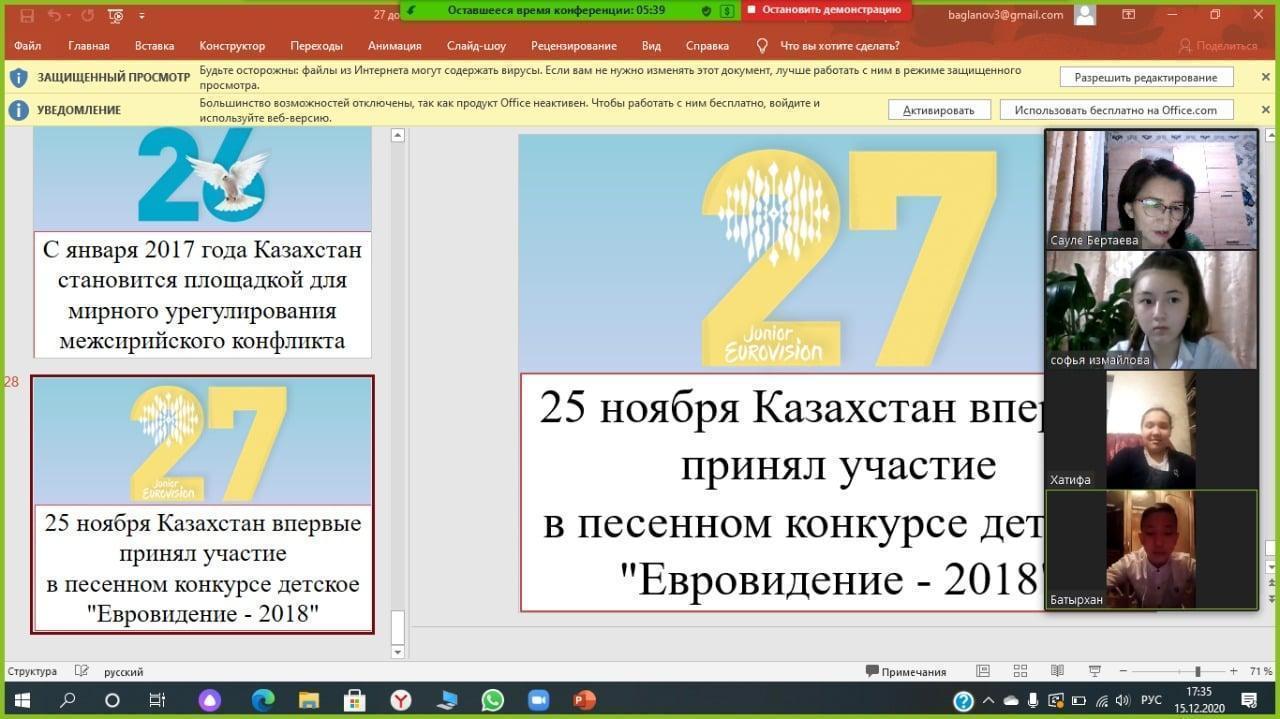Go to the Рецензирование tab
The height and width of the screenshot is (719, 1280).
(573, 46)
